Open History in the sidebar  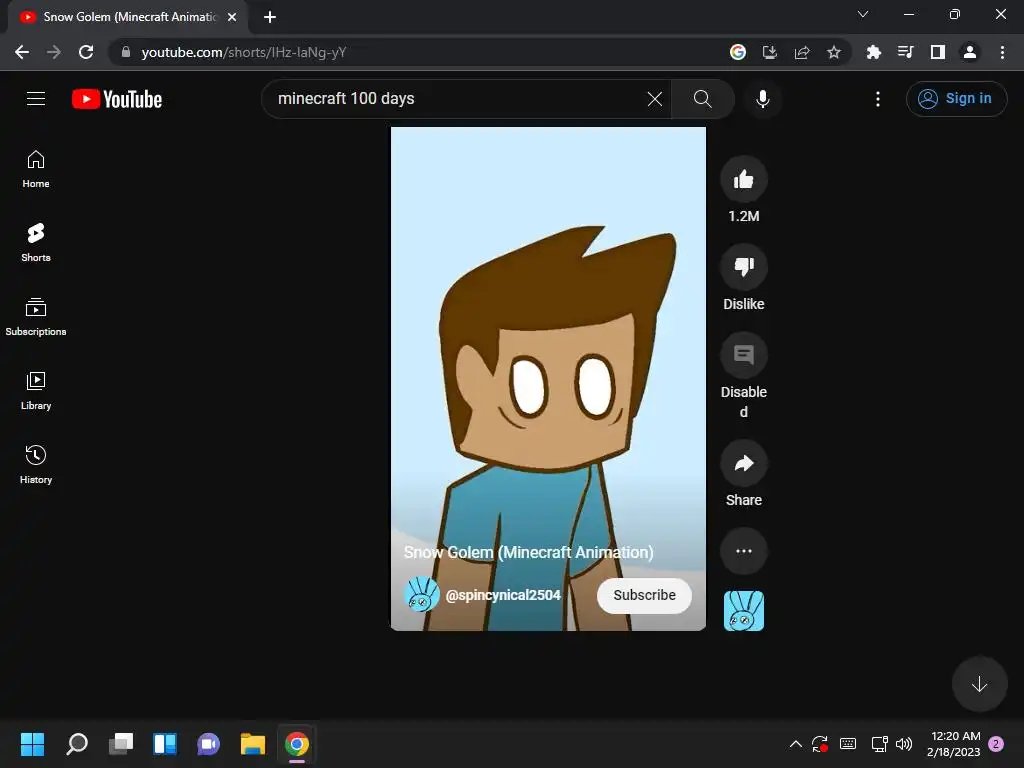[x=36, y=464]
